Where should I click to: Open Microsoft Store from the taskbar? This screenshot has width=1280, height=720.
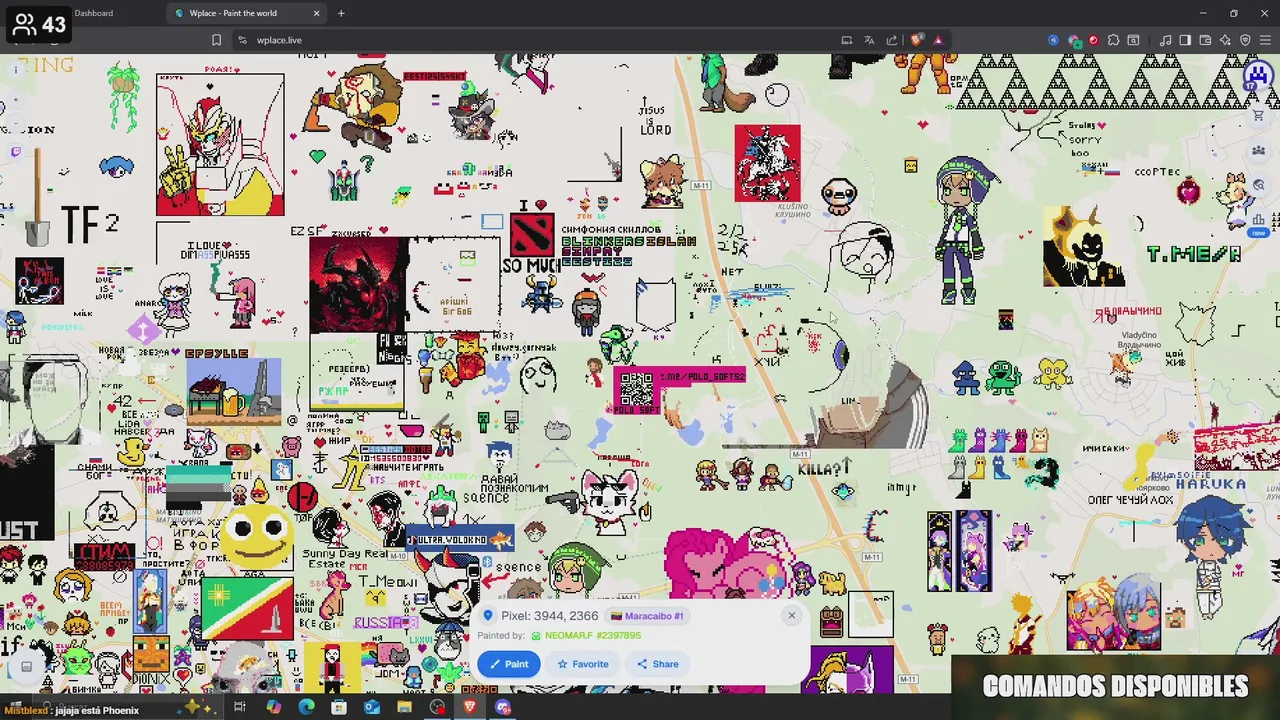(339, 708)
